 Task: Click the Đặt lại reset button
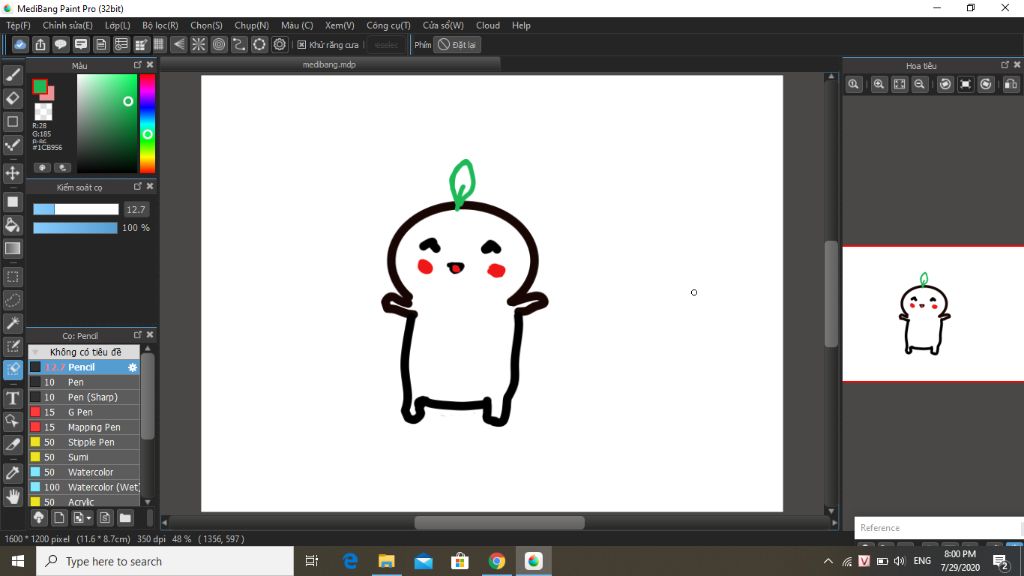point(456,44)
